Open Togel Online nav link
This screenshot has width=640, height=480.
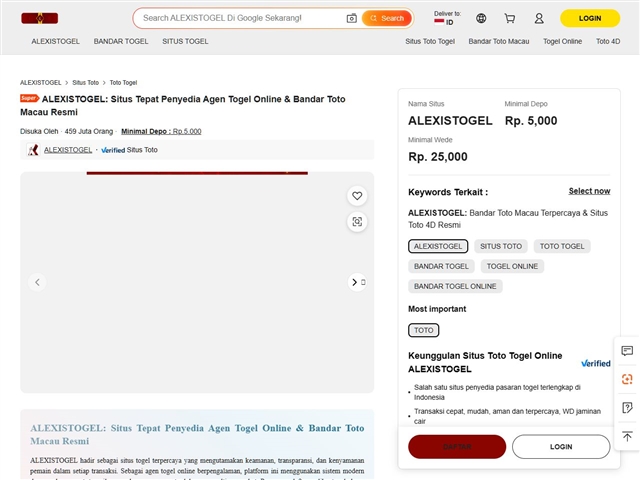(562, 41)
